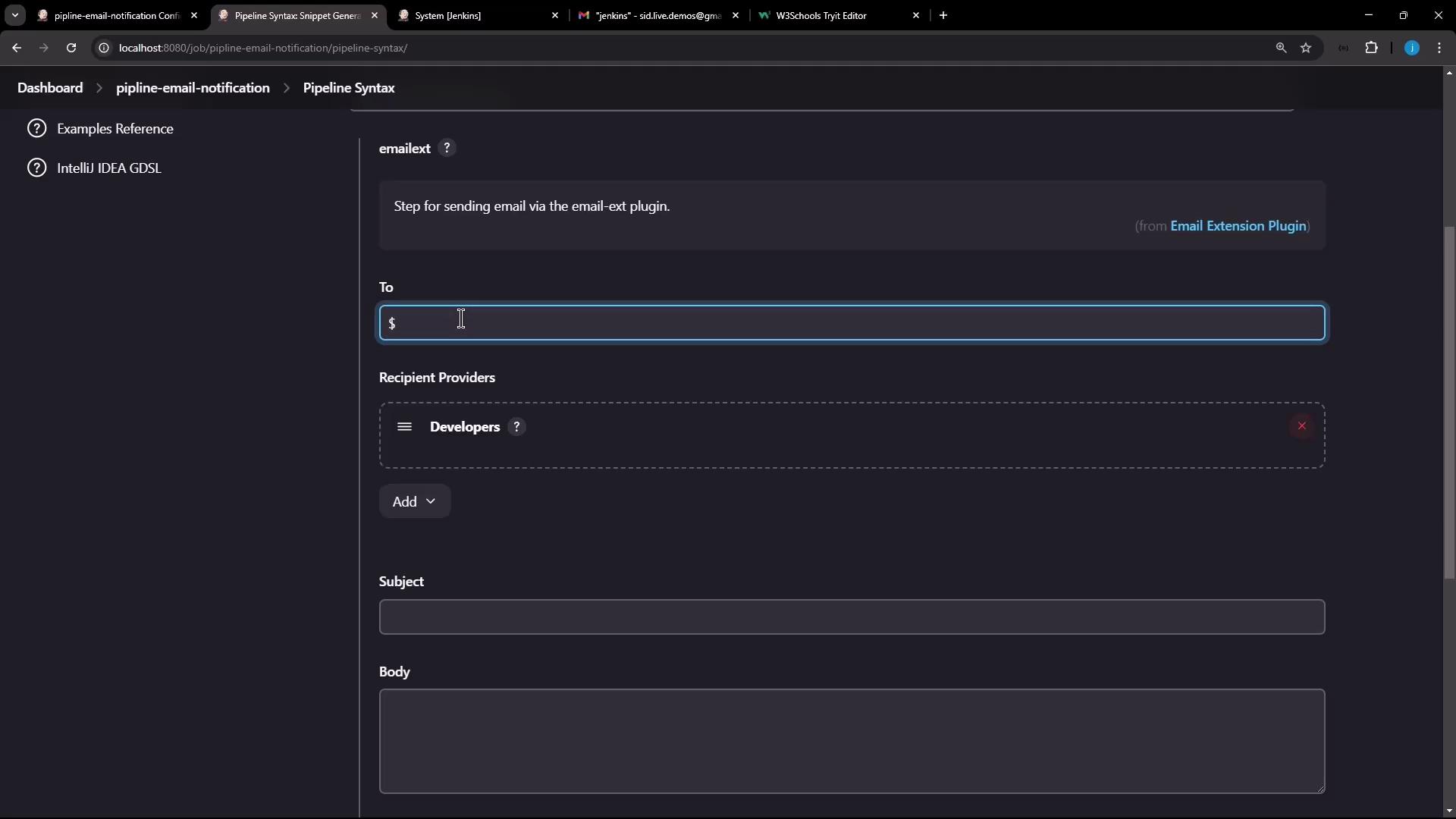This screenshot has height=819, width=1456.
Task: Click the browser zoom magnifier icon
Action: (1281, 48)
